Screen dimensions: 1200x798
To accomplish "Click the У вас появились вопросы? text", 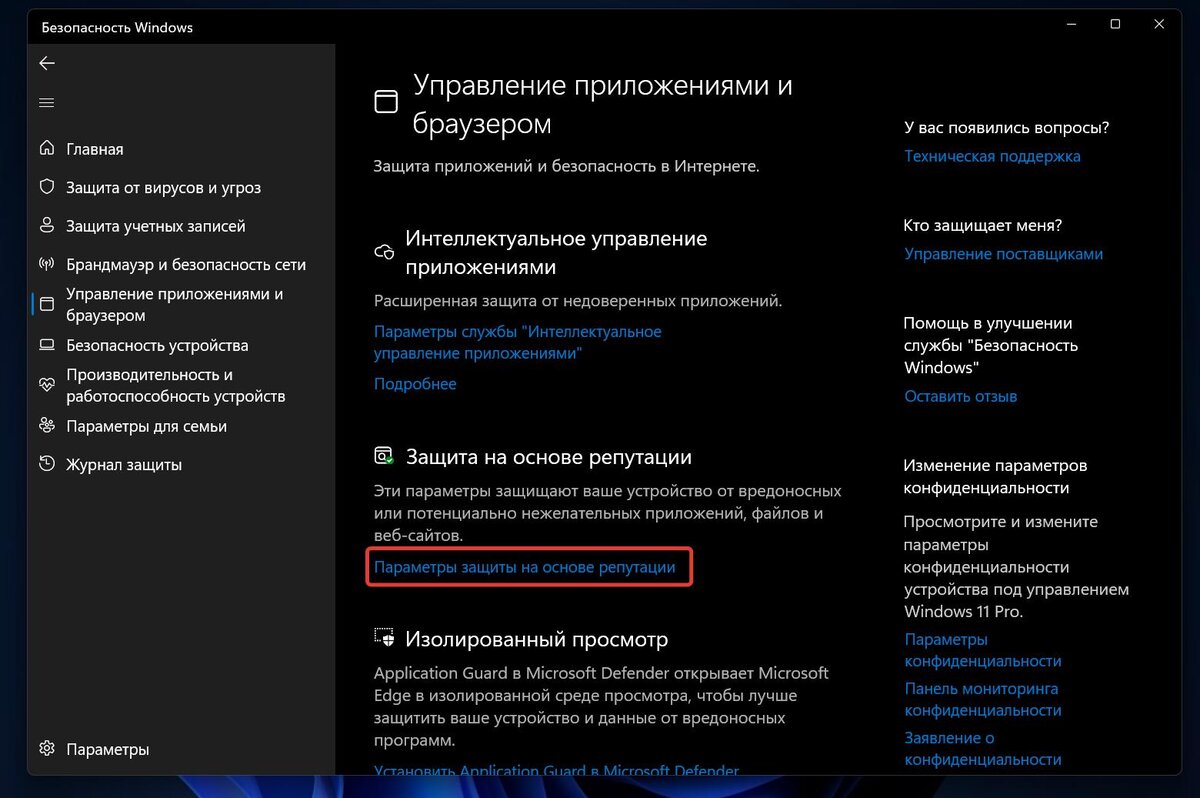I will pyautogui.click(x=1006, y=128).
